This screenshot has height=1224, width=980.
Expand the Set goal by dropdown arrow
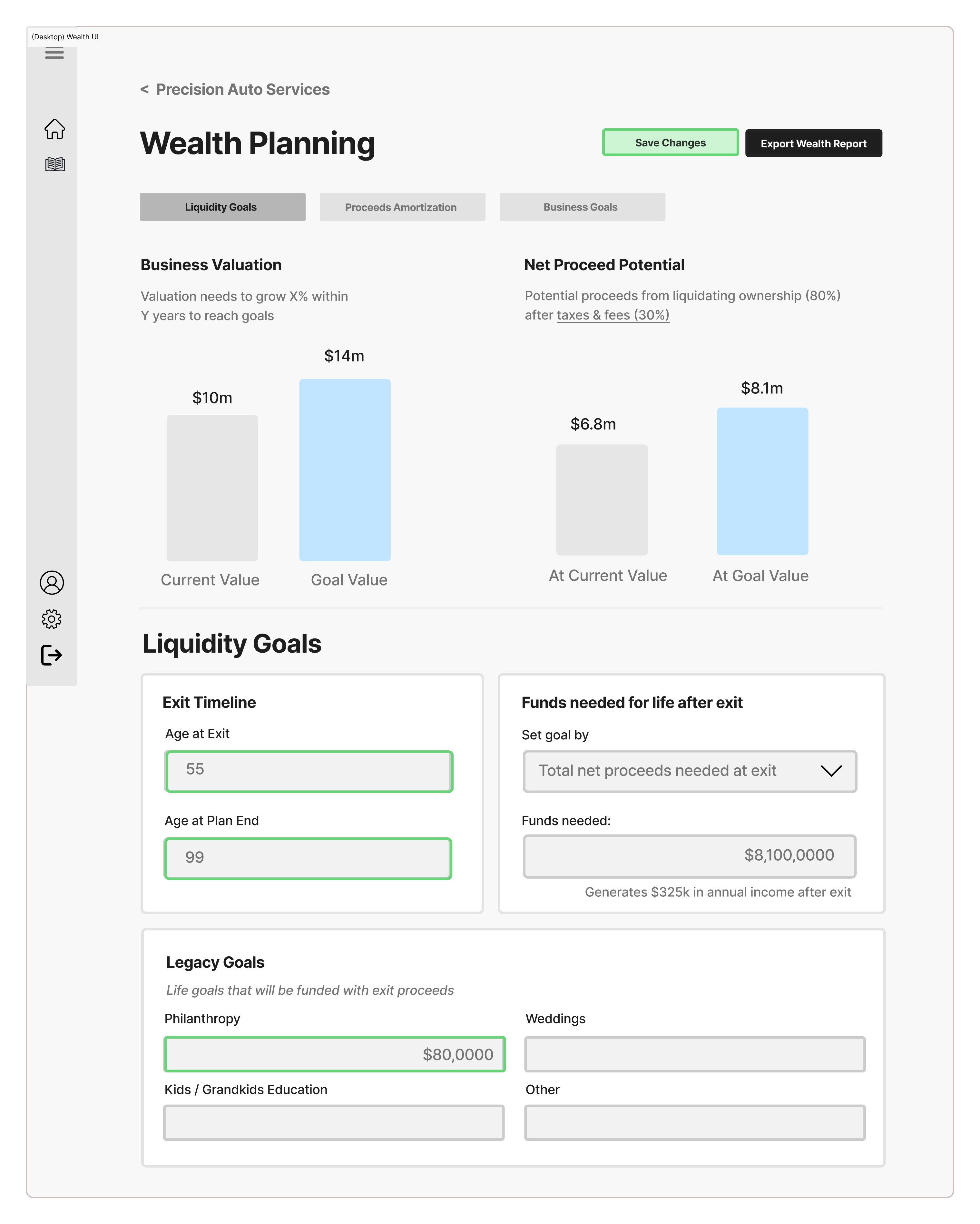(x=831, y=771)
